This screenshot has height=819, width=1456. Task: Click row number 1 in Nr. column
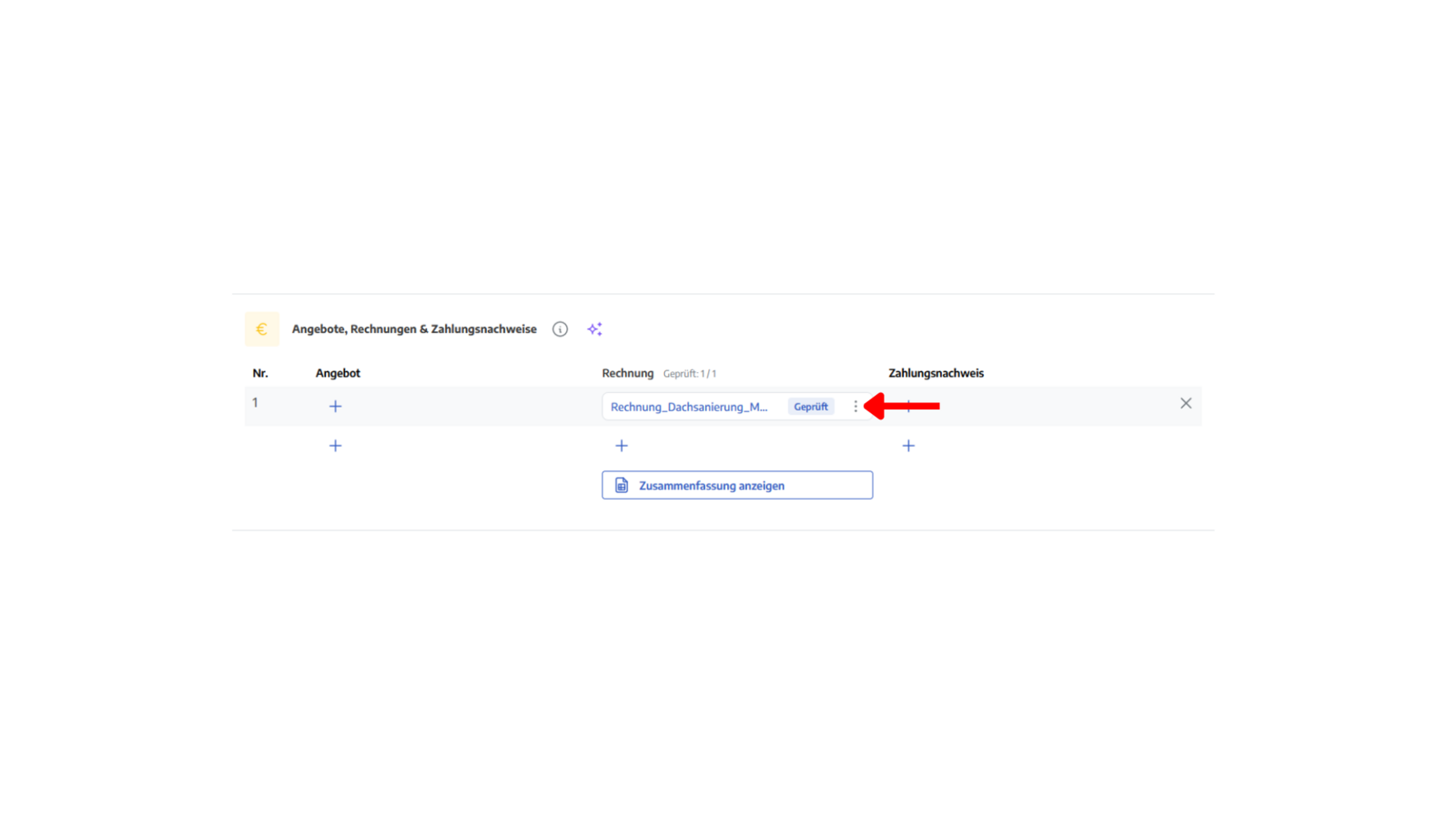(x=255, y=402)
